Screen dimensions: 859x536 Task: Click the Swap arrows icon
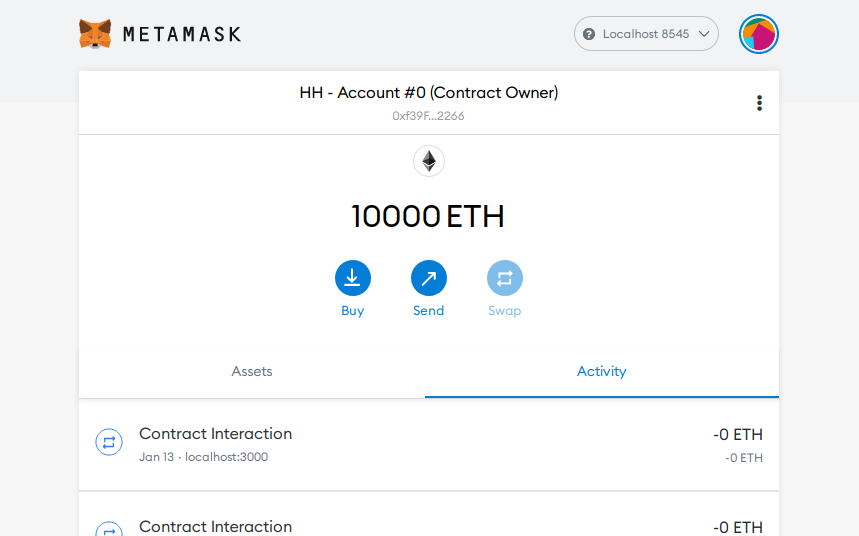[x=505, y=278]
